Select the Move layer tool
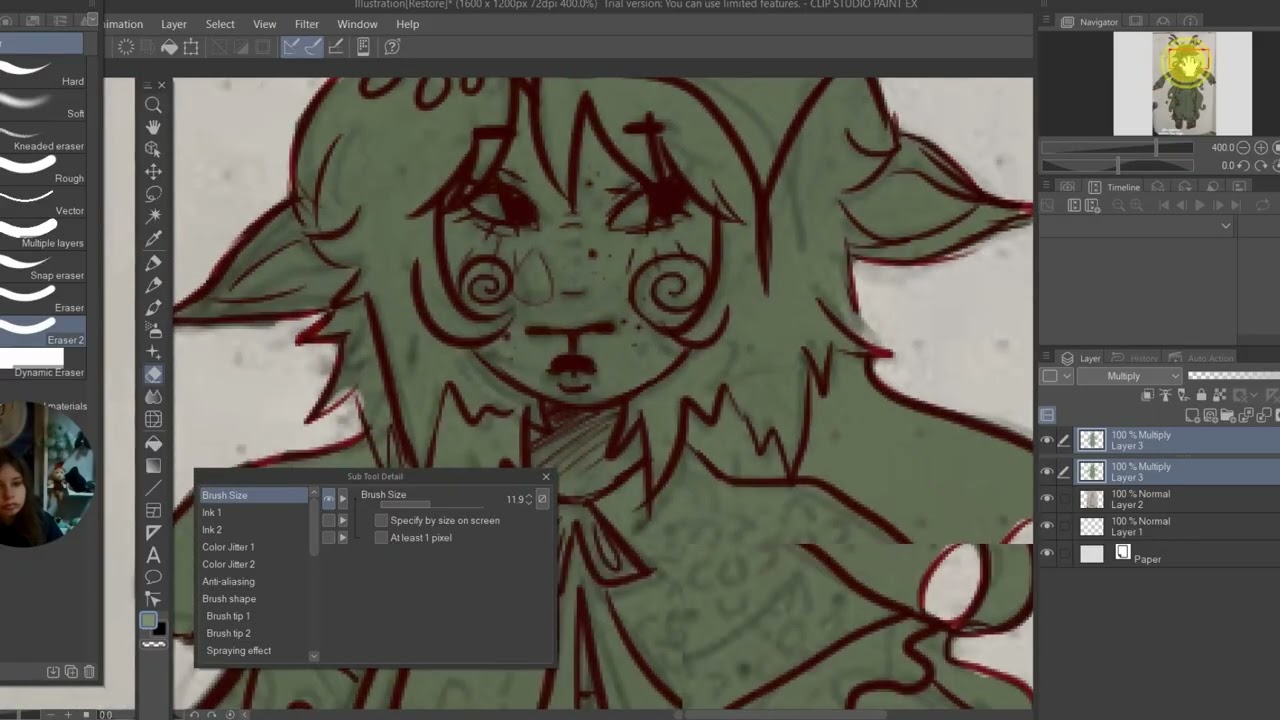The width and height of the screenshot is (1280, 720). [153, 172]
